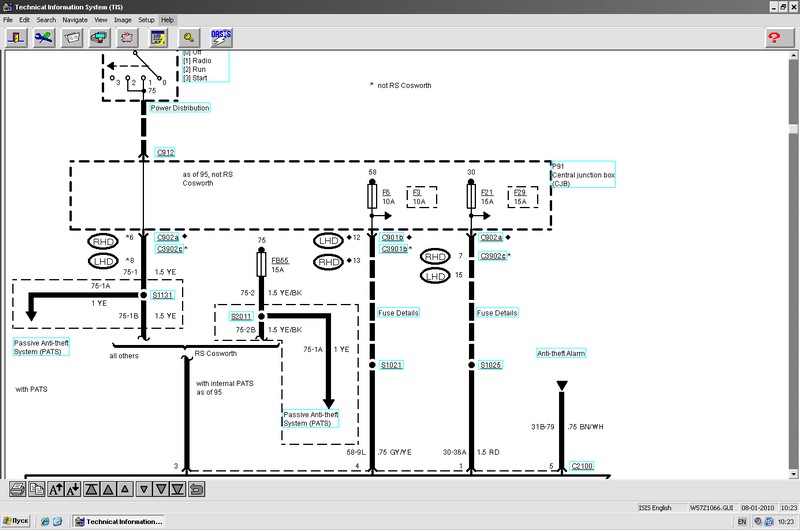Click the return back arrow icon
The image size is (800, 530).
[197, 489]
